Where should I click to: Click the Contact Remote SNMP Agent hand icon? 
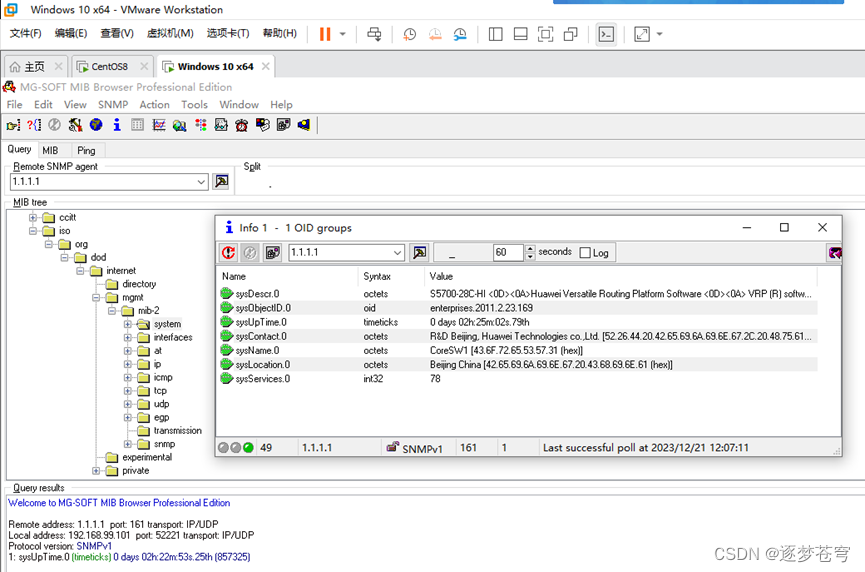coord(13,125)
